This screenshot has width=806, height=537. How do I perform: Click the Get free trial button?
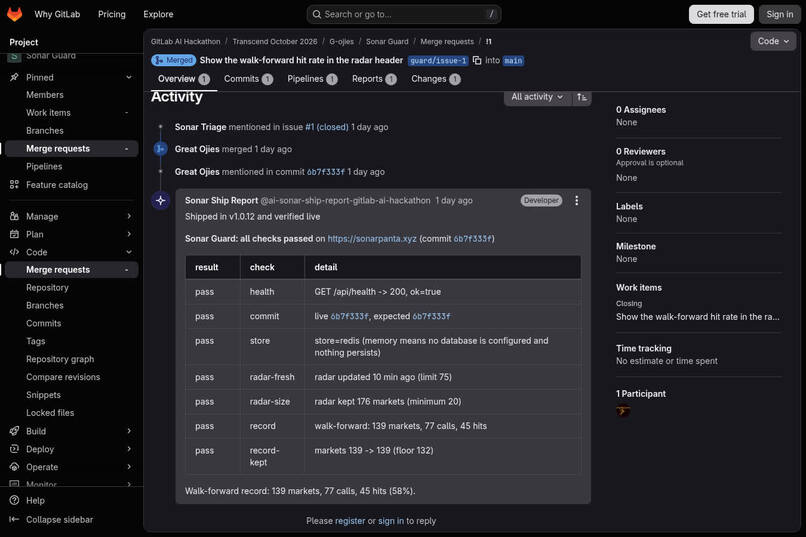(721, 14)
